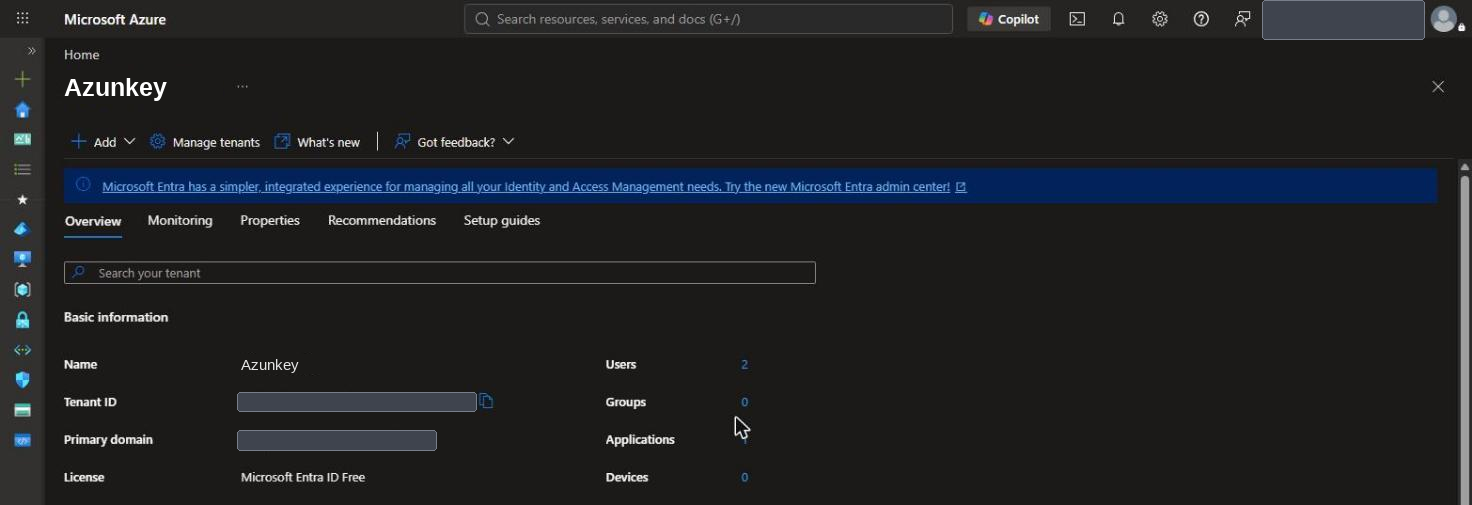Click the Microsoft Azure title link
This screenshot has height=505, width=1472.
(x=115, y=19)
